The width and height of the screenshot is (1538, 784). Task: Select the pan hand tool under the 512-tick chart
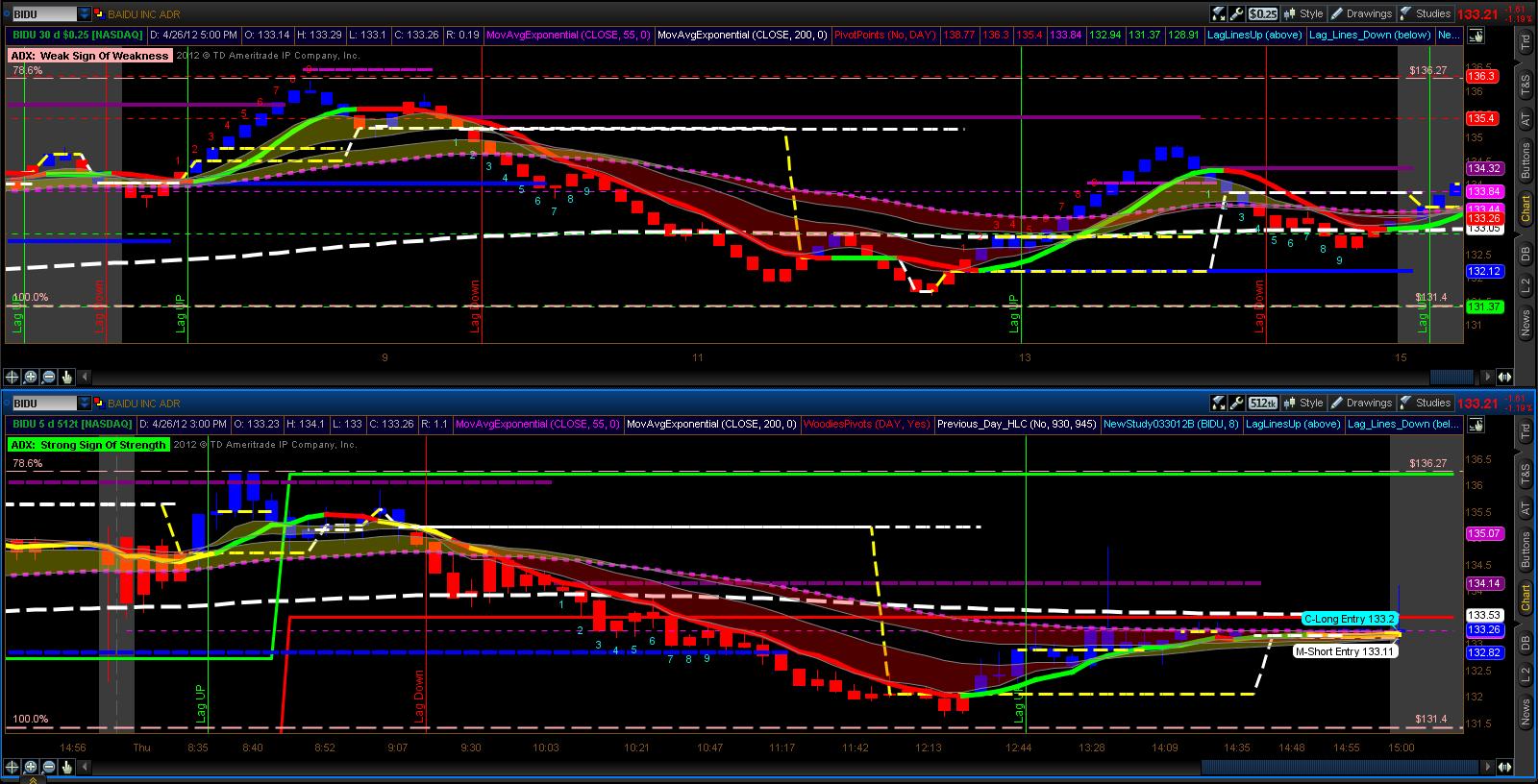67,767
